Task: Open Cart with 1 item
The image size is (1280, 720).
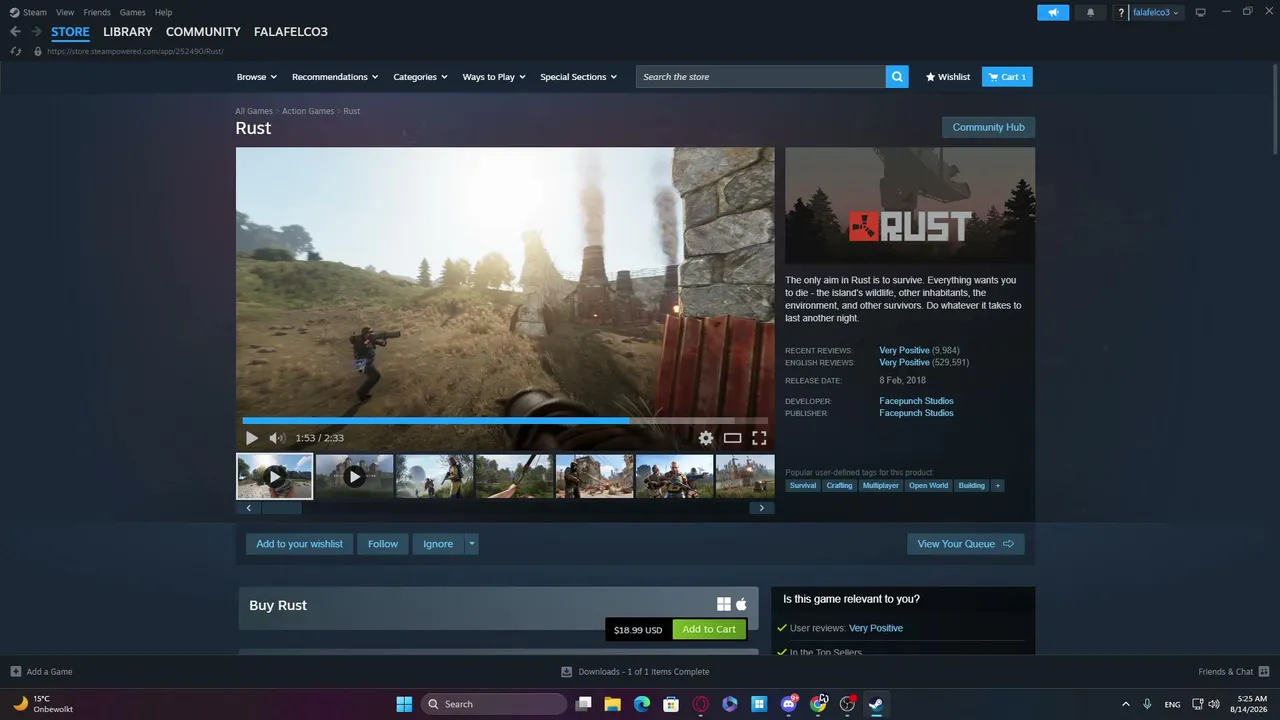Action: click(1007, 77)
